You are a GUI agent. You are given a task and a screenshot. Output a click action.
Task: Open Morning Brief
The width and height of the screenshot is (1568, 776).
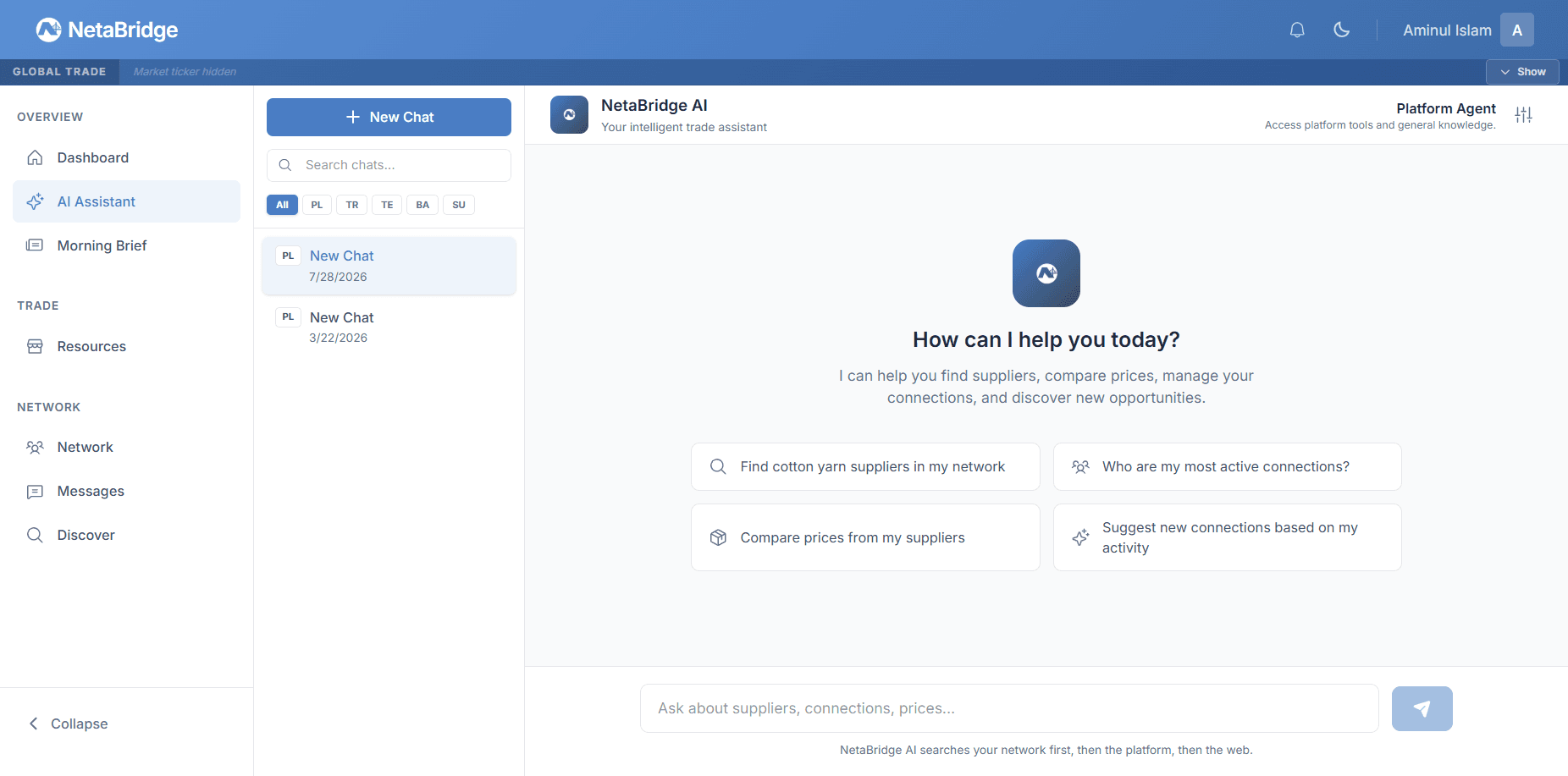[127, 245]
